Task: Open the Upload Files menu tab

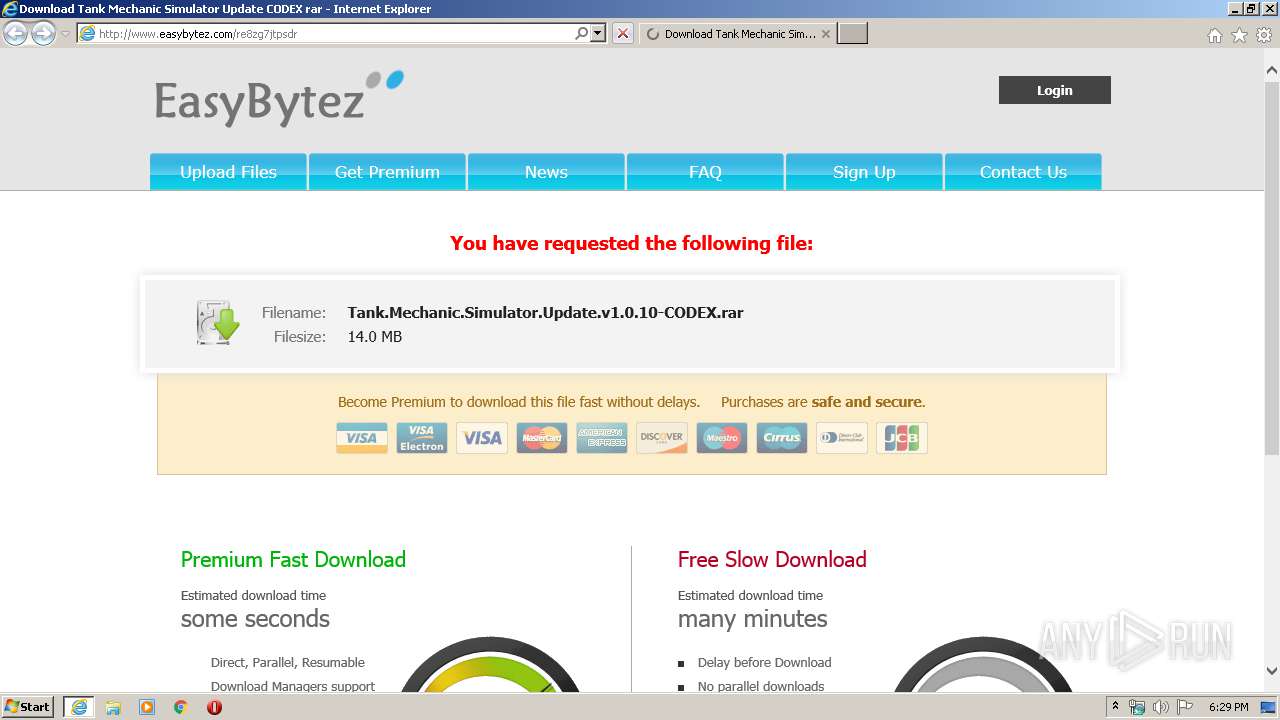Action: (228, 172)
